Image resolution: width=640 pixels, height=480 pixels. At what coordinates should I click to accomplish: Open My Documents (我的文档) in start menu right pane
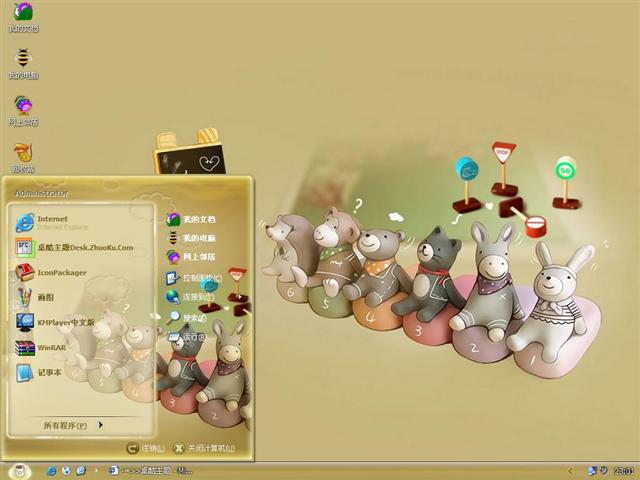[191, 219]
